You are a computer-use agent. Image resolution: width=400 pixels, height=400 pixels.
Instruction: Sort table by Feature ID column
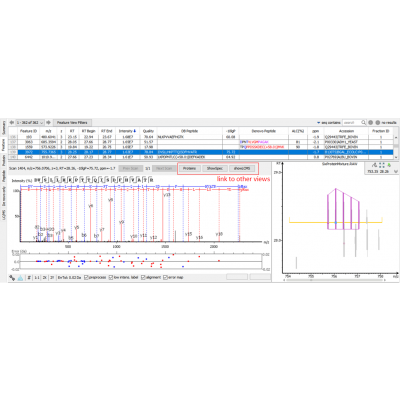coord(29,131)
